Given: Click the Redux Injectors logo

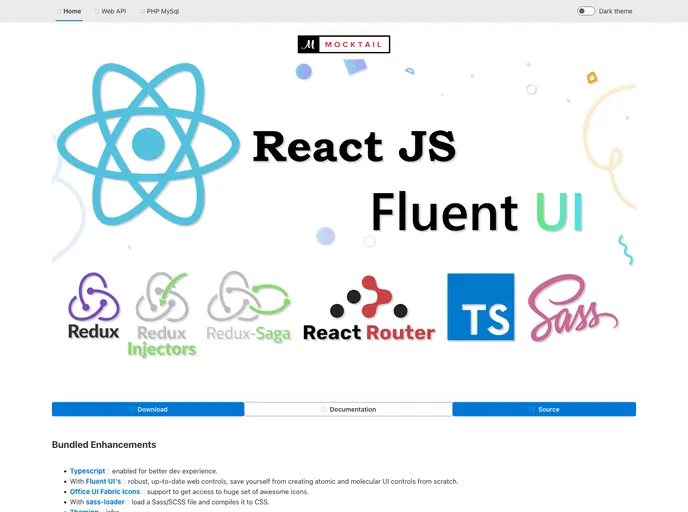Looking at the screenshot, I should pos(161,314).
